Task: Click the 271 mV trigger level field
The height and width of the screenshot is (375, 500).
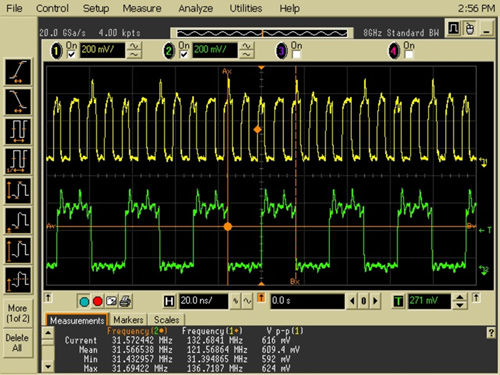Action: (x=429, y=301)
